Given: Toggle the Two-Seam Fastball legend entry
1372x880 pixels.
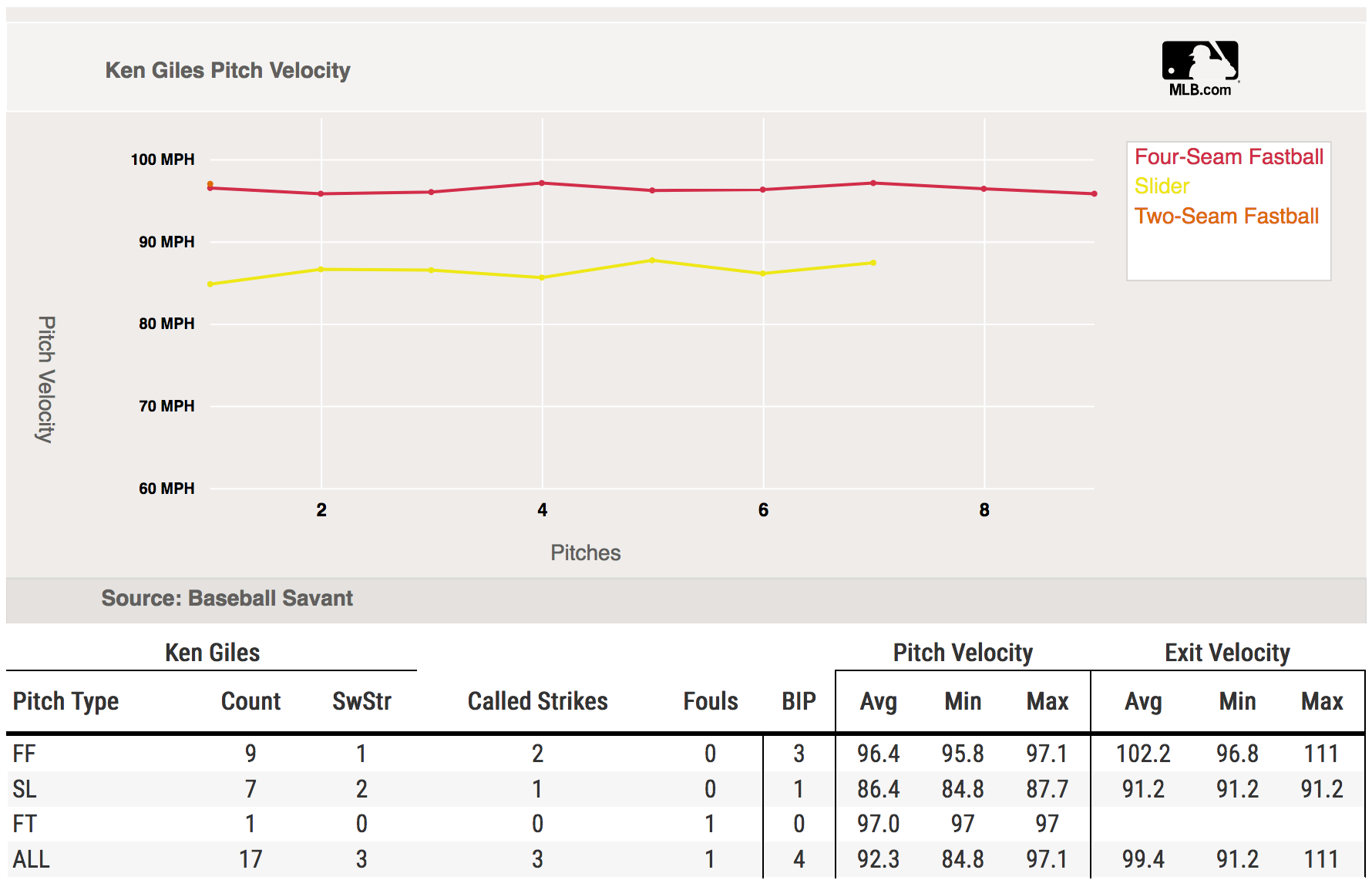Looking at the screenshot, I should click(1226, 217).
